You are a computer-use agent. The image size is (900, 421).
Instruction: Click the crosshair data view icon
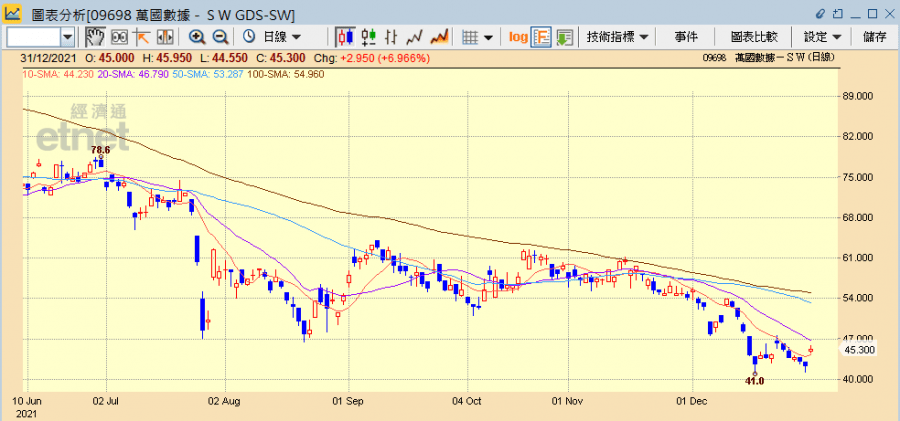pyautogui.click(x=119, y=37)
